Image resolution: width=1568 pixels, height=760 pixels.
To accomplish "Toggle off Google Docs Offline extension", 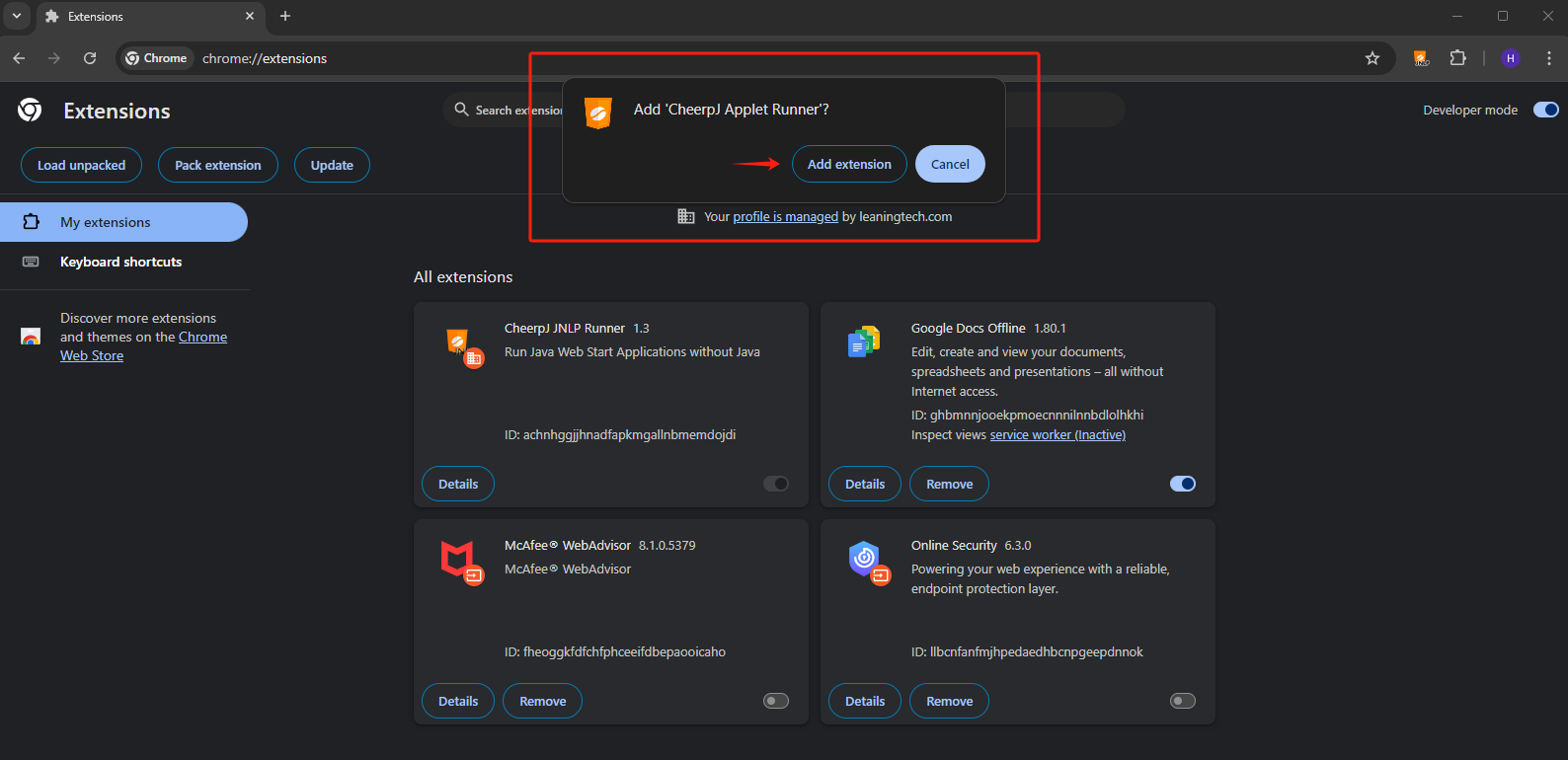I will 1182,484.
